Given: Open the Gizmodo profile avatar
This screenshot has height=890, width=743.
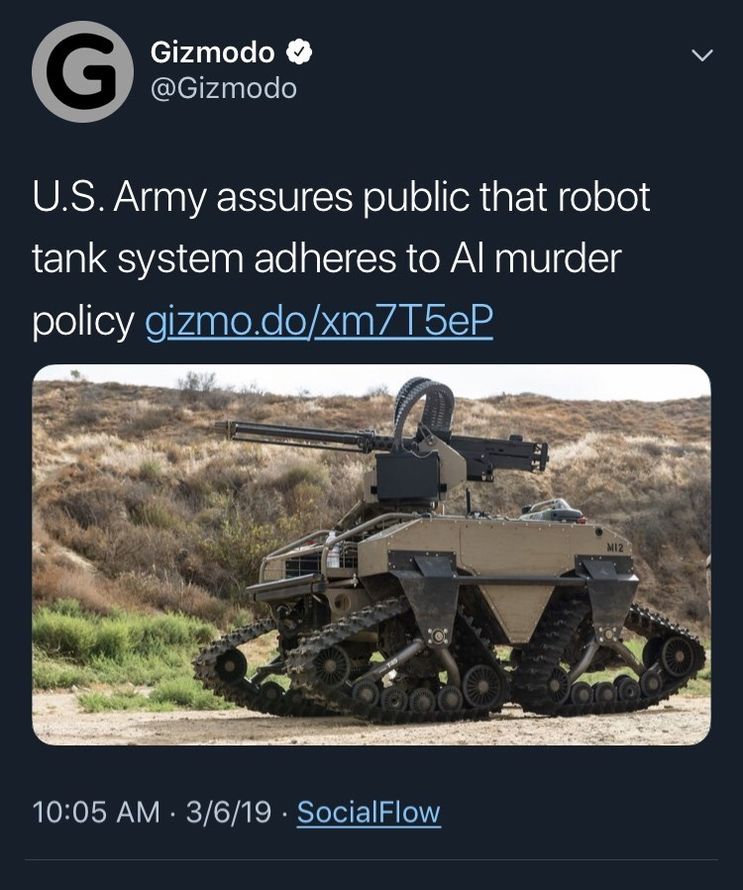Looking at the screenshot, I should [x=83, y=72].
